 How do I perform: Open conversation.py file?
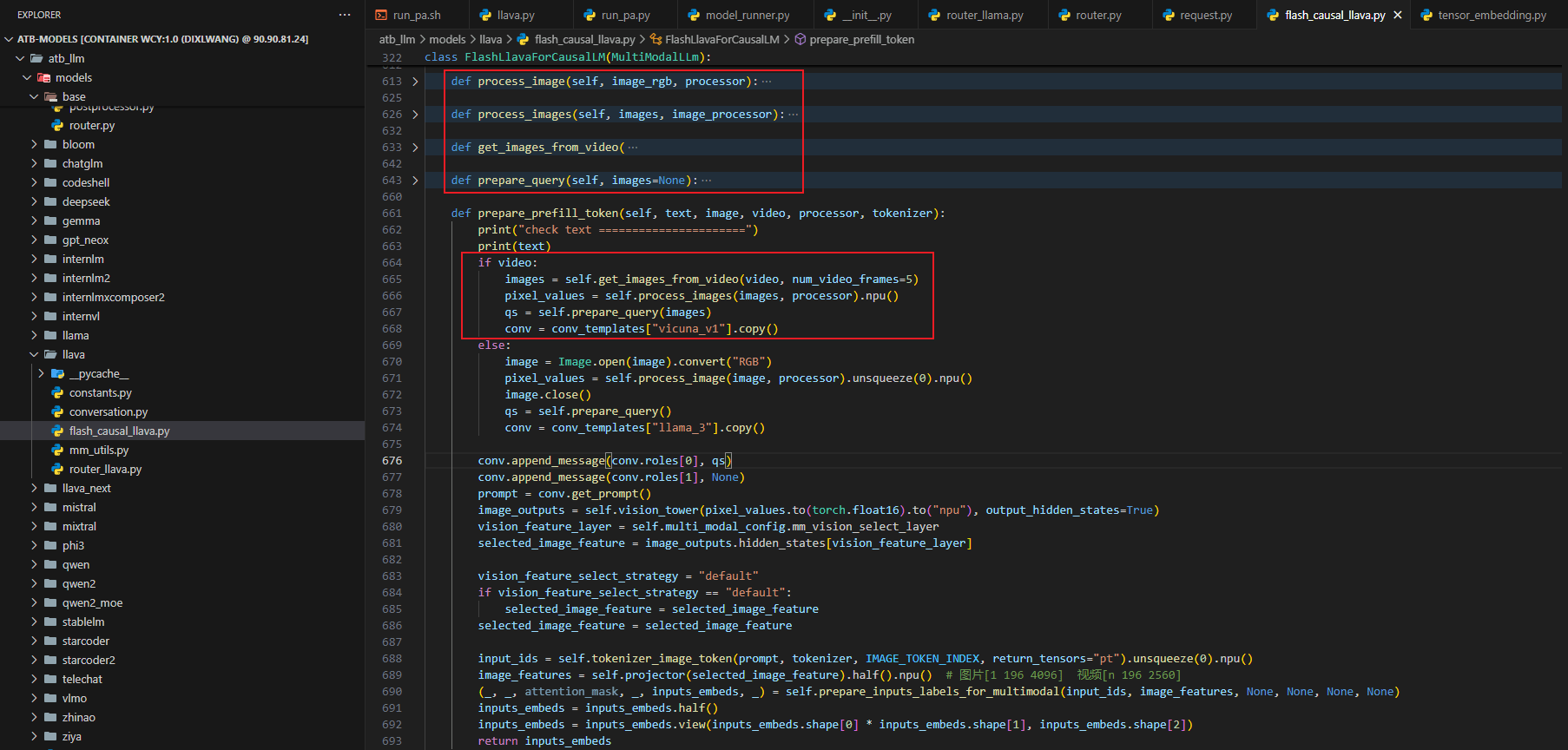pyautogui.click(x=108, y=411)
